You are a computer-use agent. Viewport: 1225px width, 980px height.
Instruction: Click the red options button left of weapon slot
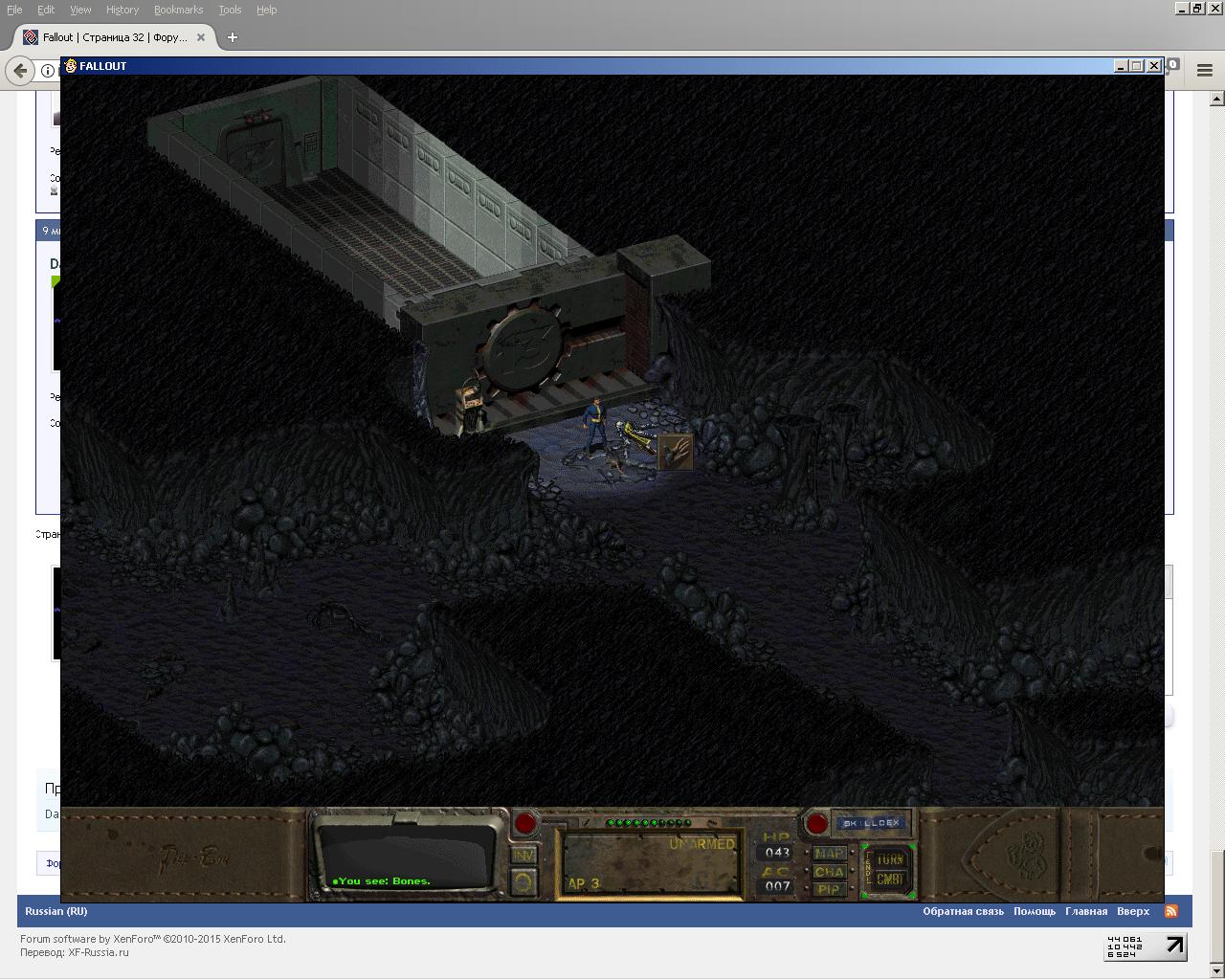[525, 823]
